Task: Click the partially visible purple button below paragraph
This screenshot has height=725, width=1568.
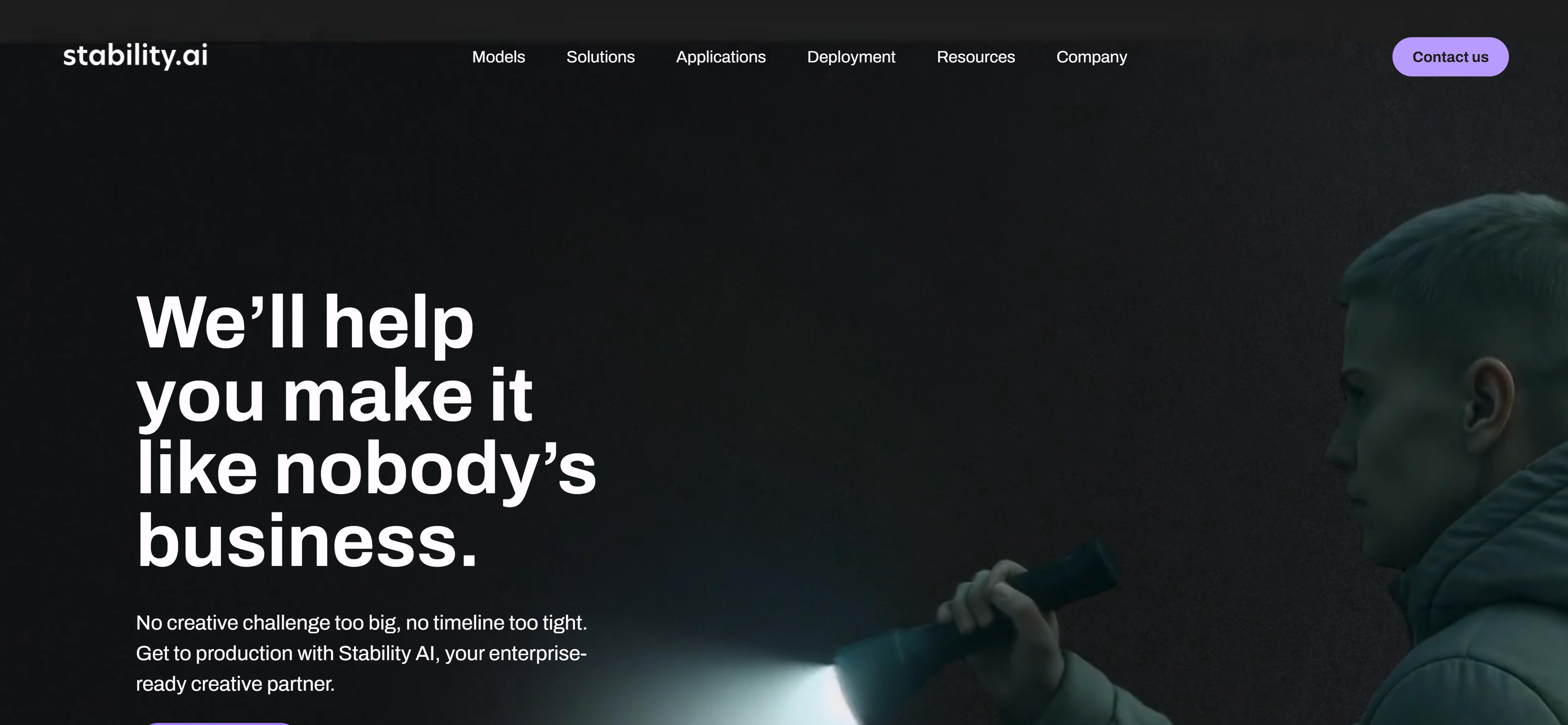Action: [218, 723]
